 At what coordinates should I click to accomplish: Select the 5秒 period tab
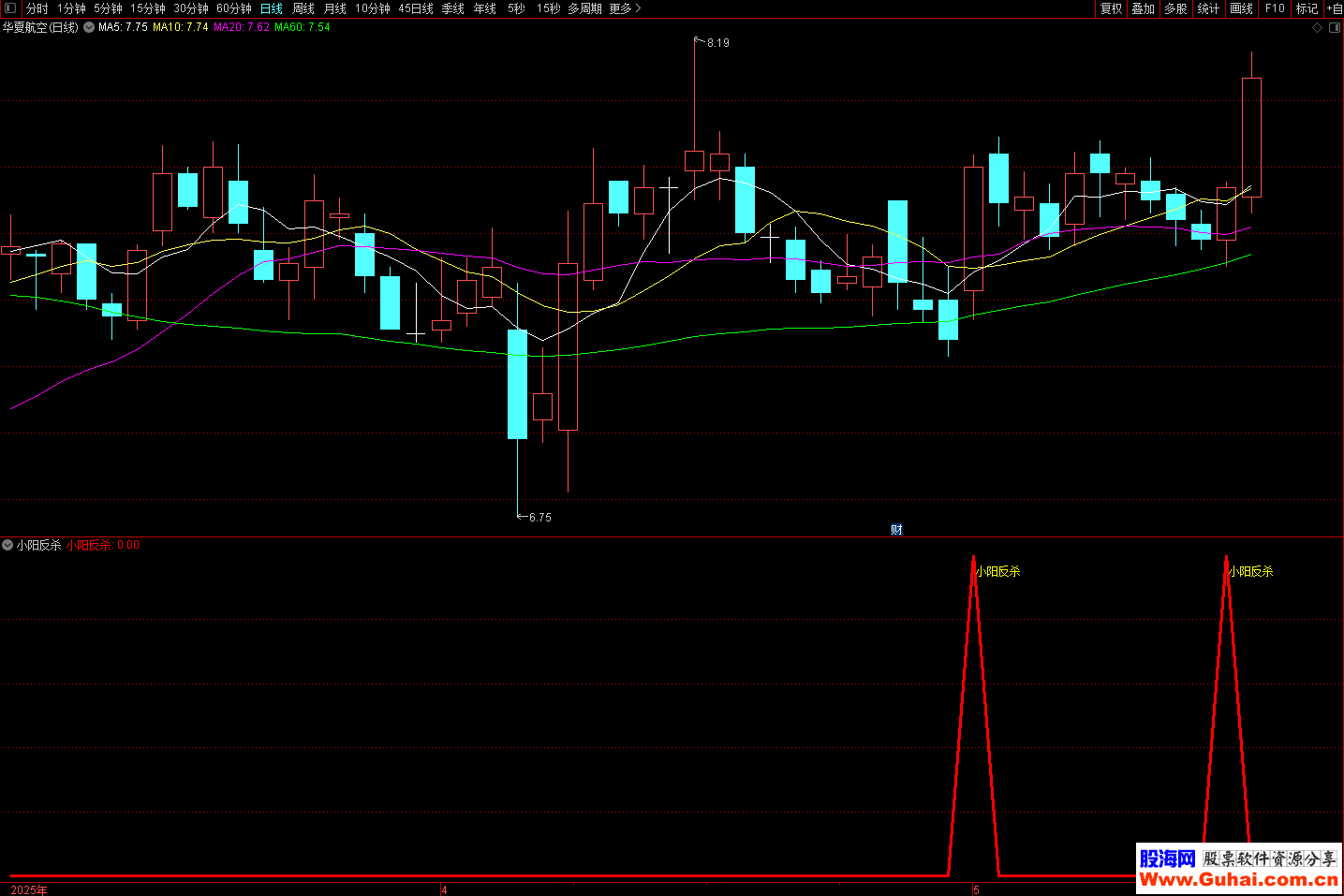click(x=516, y=8)
